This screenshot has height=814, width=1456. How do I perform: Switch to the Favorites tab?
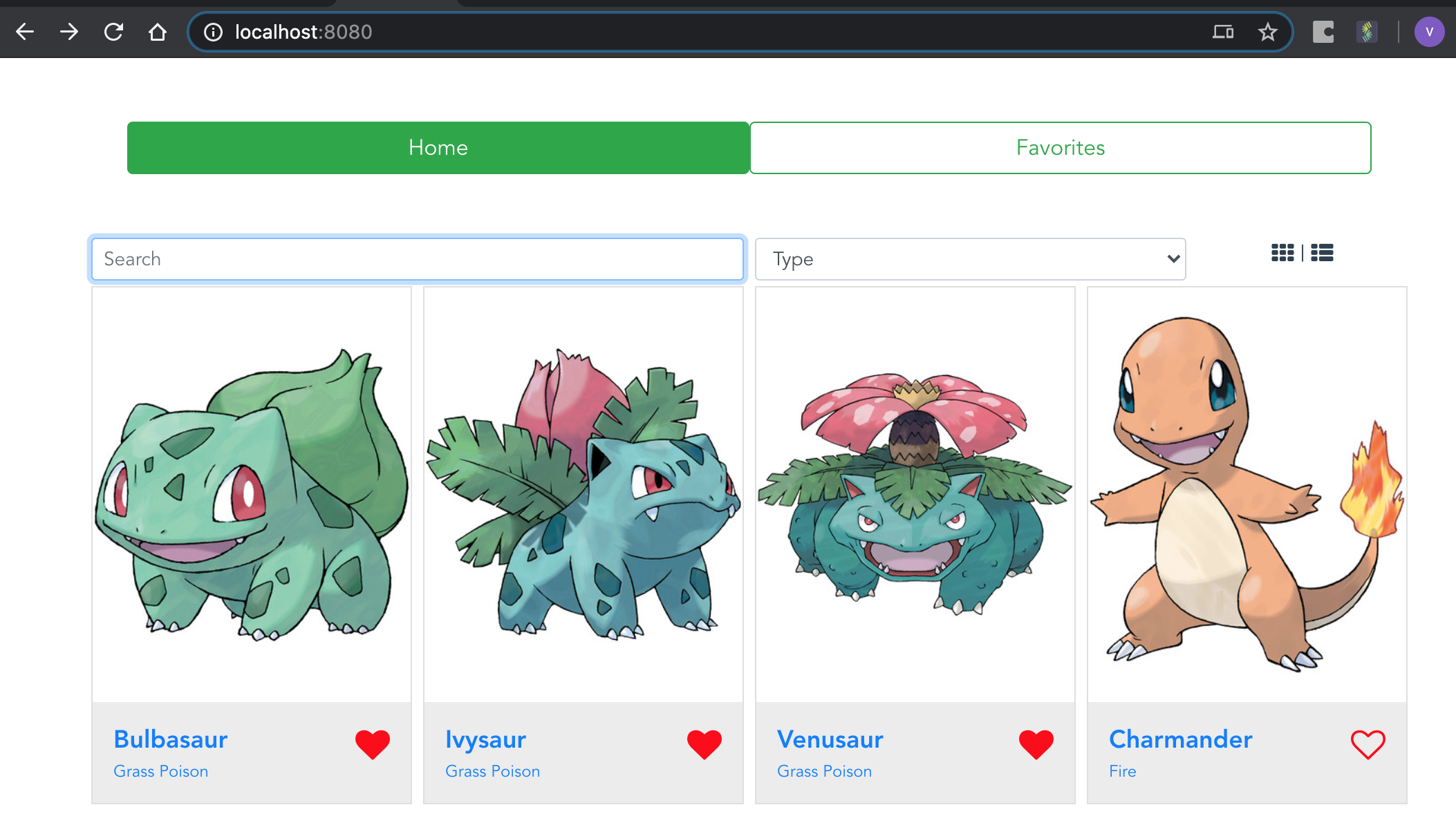(x=1060, y=148)
